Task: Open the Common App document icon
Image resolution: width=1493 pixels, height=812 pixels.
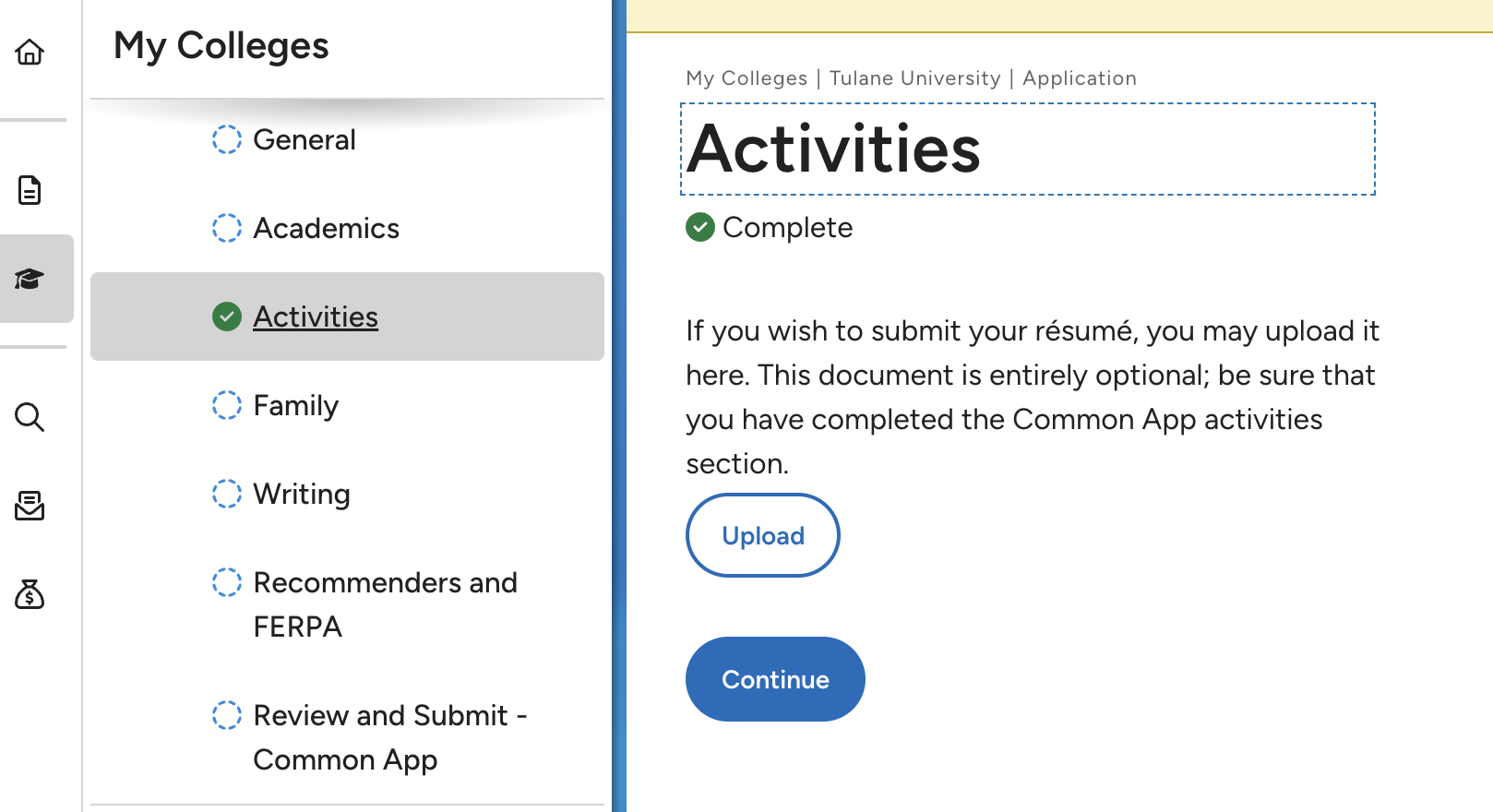Action: pos(30,190)
